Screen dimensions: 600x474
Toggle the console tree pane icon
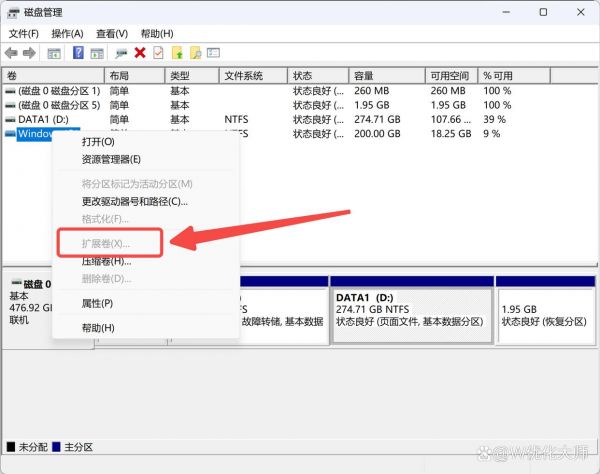click(54, 53)
